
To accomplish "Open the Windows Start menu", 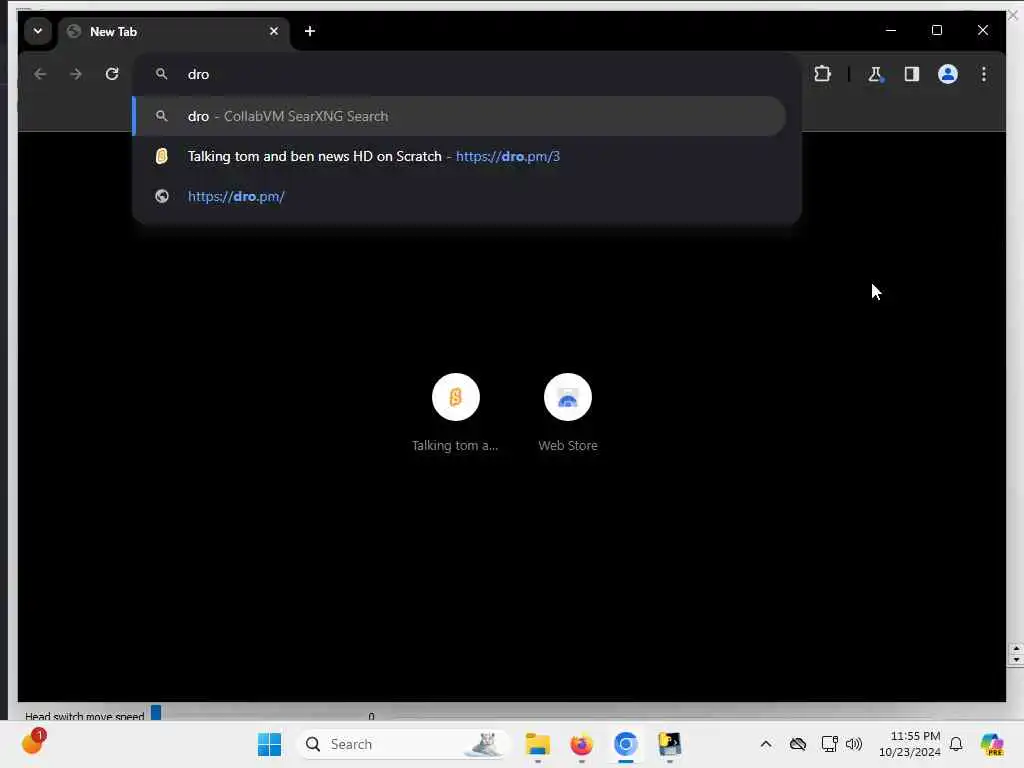I will (x=269, y=744).
